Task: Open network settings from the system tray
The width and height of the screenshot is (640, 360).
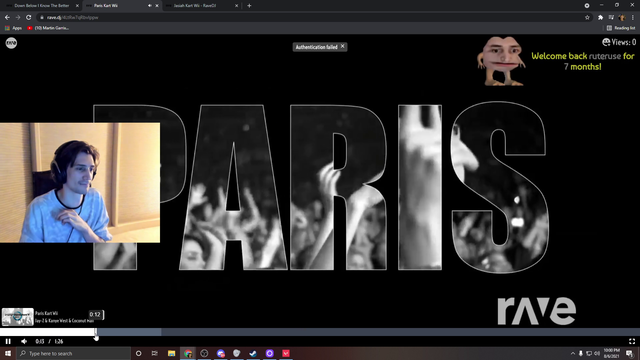Action: pyautogui.click(x=589, y=353)
